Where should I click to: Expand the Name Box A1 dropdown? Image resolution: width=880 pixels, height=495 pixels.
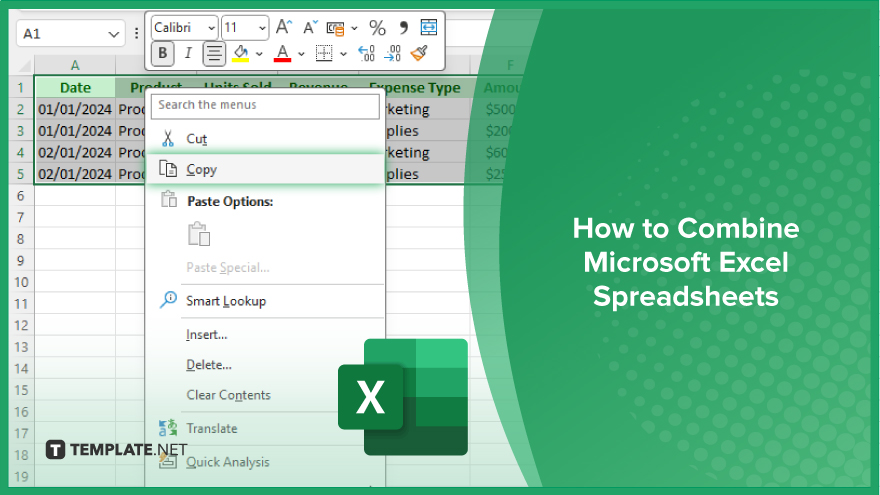point(114,34)
